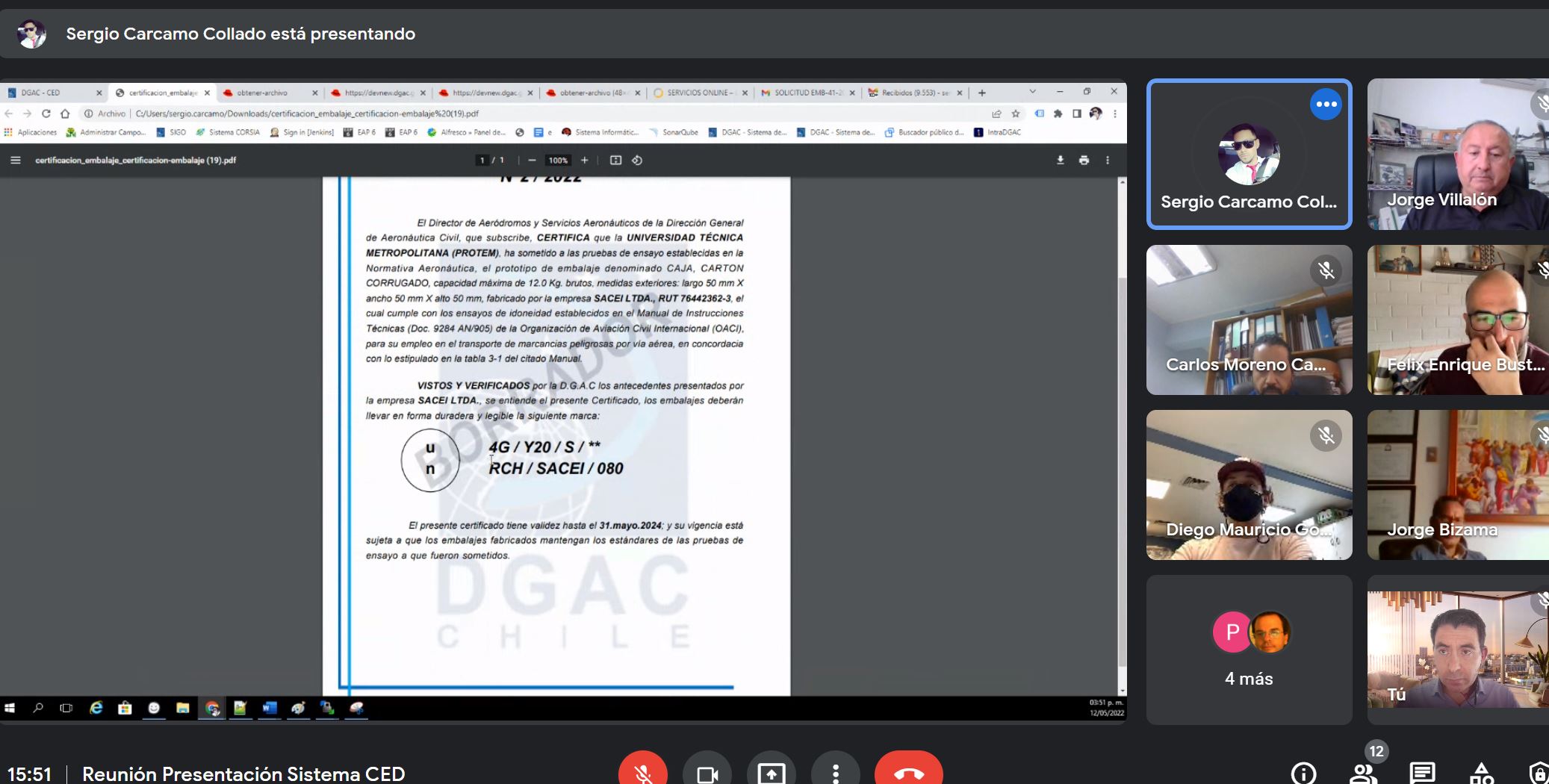
Task: Open a new browser tab with plus
Action: (x=982, y=93)
